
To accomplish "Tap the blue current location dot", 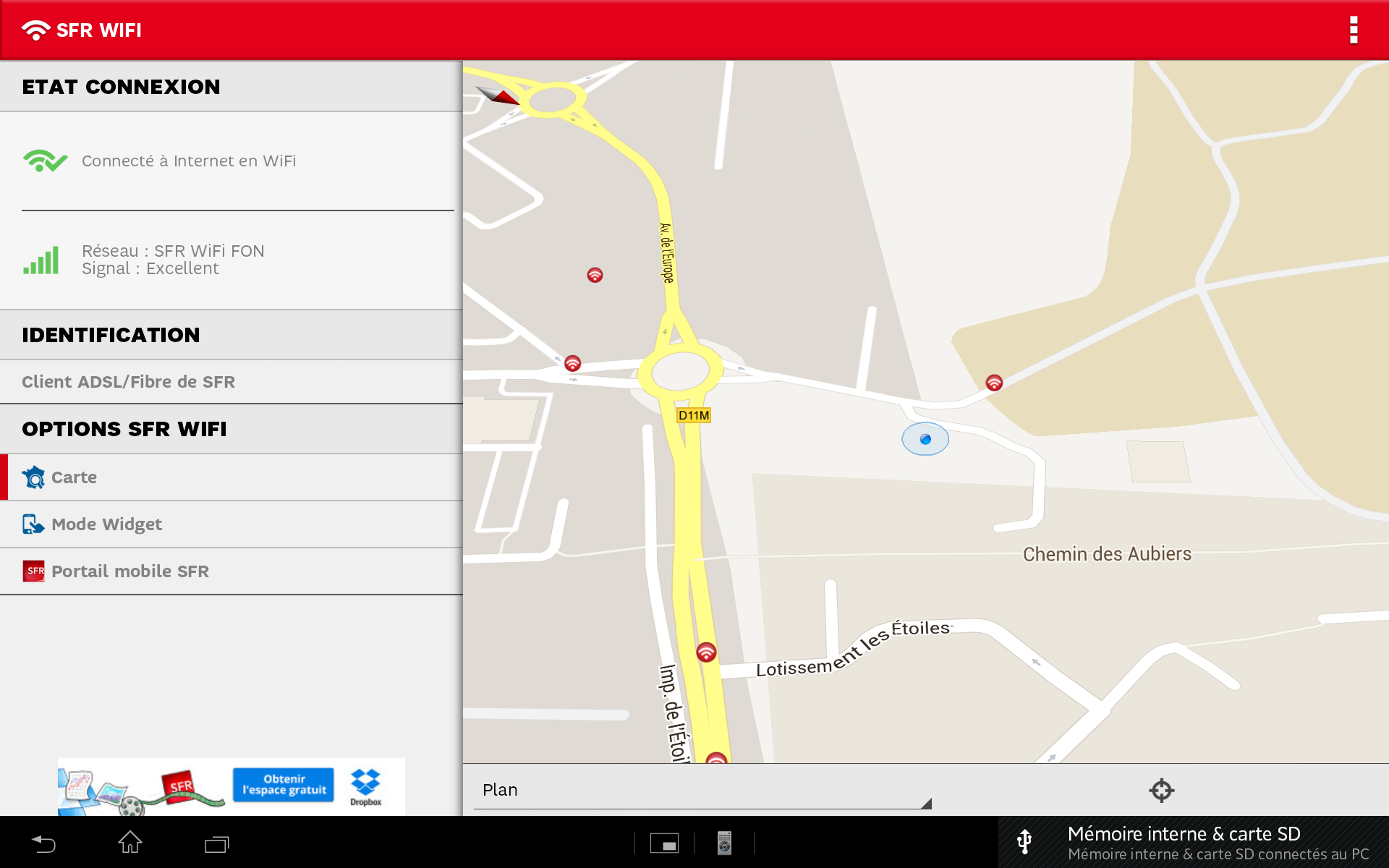I will point(925,439).
